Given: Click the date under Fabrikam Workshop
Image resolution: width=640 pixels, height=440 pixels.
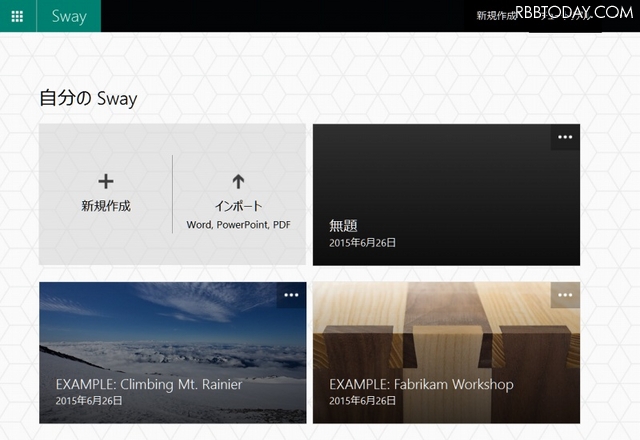Looking at the screenshot, I should pyautogui.click(x=362, y=401).
